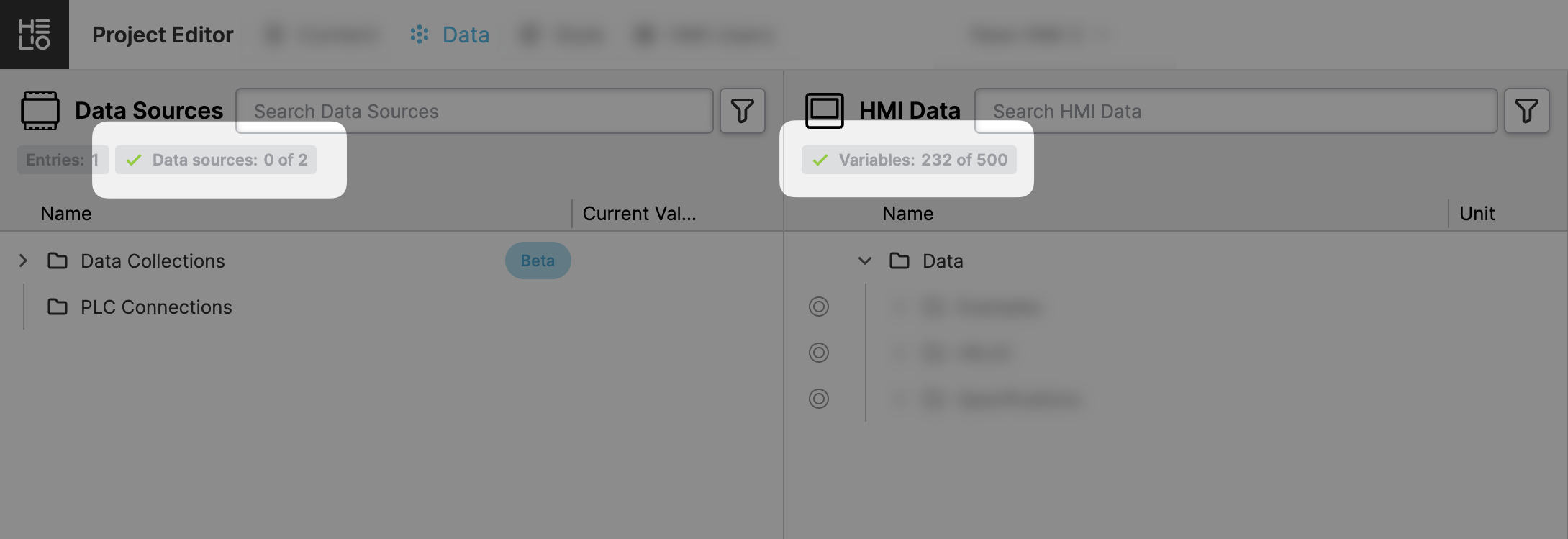Focus the Search Data Sources field
The height and width of the screenshot is (539, 1568).
click(x=474, y=111)
